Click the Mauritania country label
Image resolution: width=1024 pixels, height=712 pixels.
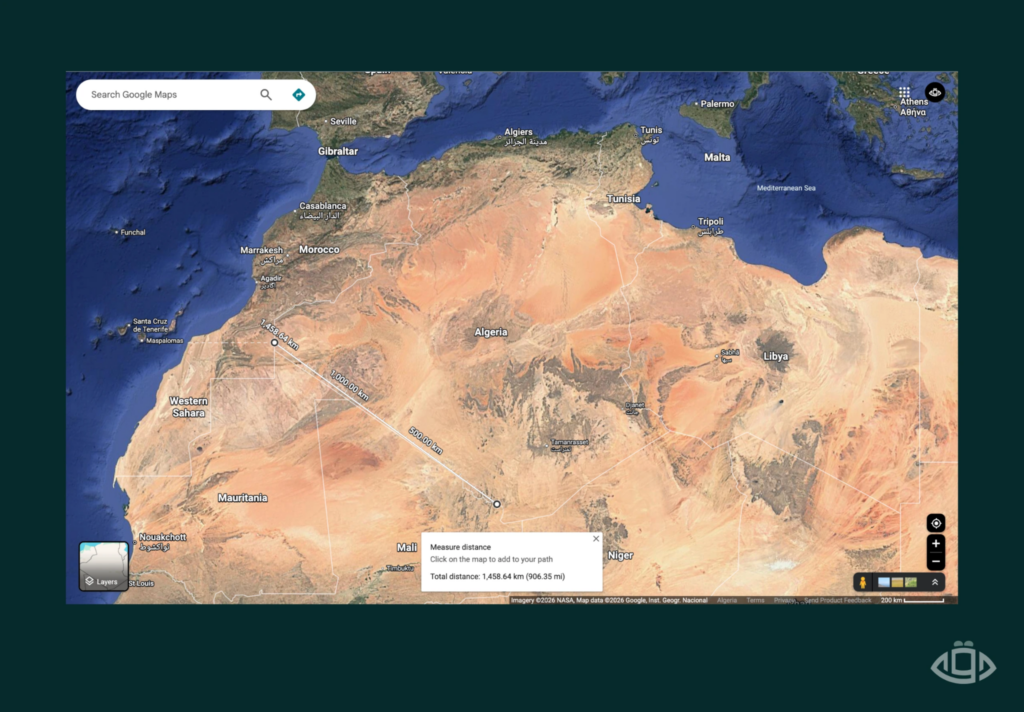coord(242,498)
